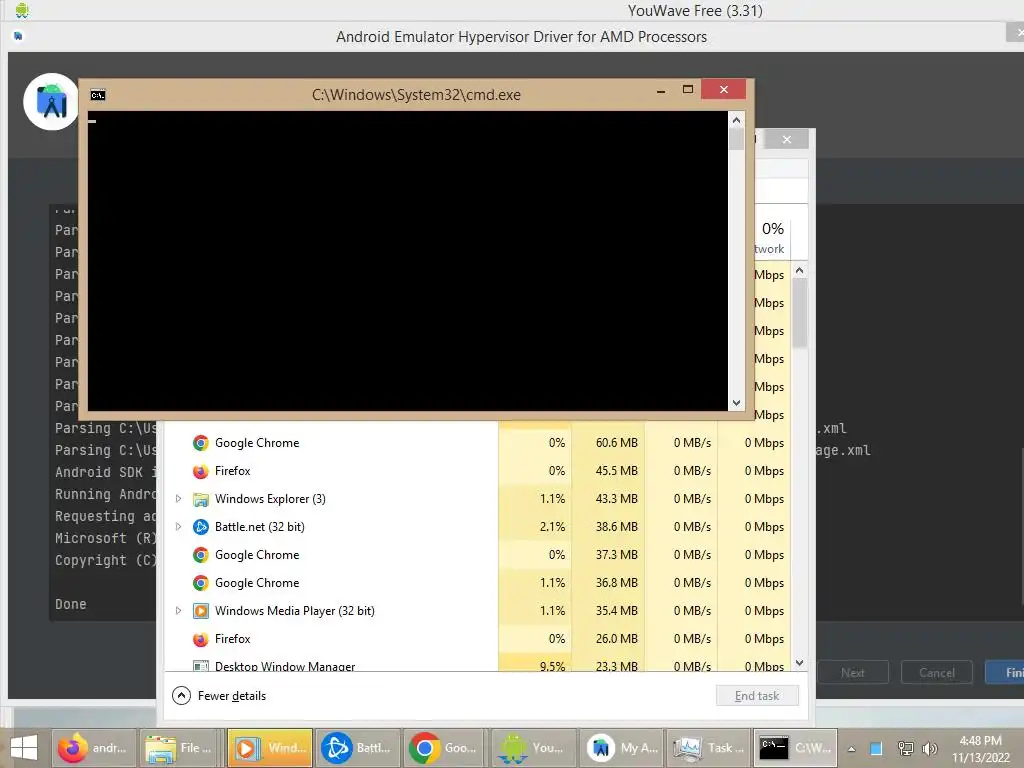1024x768 pixels.
Task: Click the Cancel button in setup wizard
Action: point(936,673)
